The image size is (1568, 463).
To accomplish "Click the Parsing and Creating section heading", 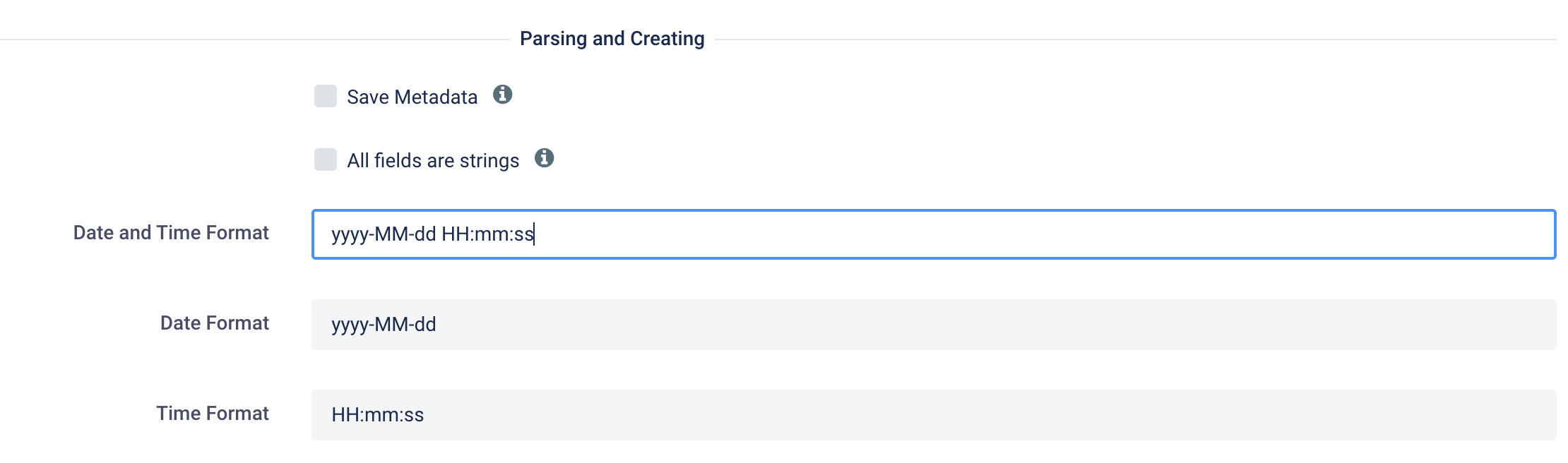I will [612, 39].
